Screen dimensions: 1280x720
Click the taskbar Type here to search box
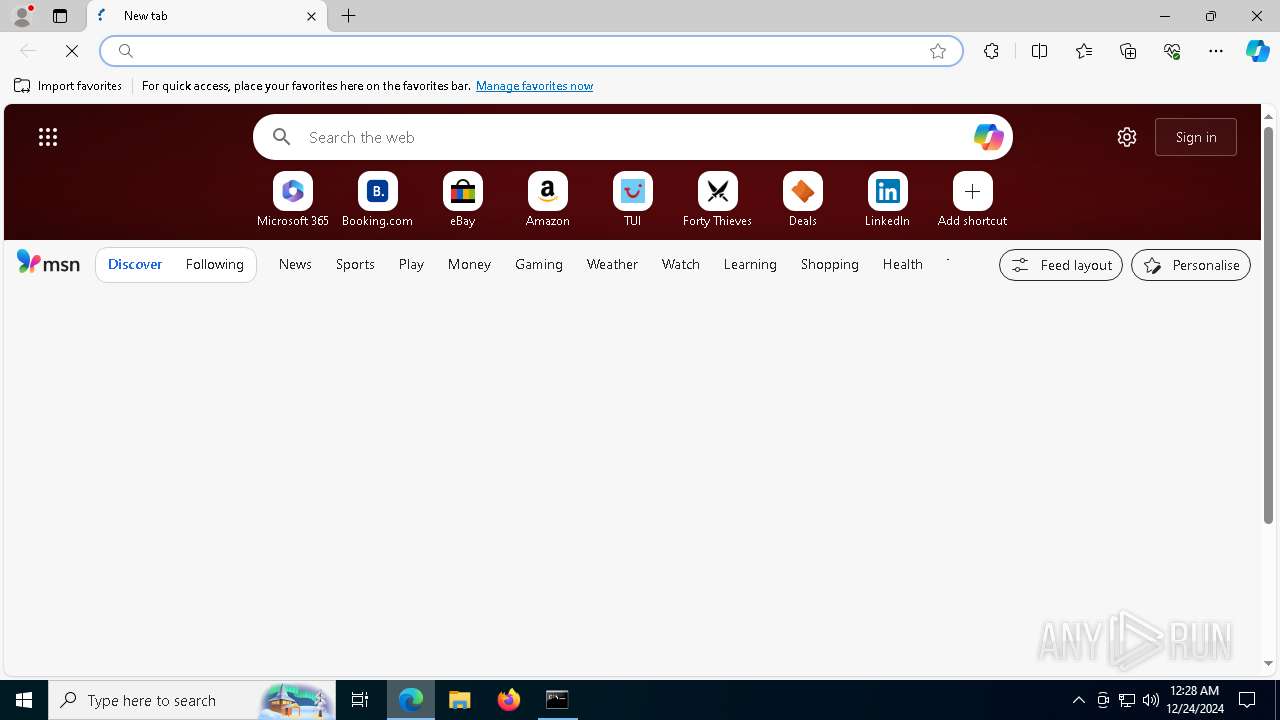point(192,700)
